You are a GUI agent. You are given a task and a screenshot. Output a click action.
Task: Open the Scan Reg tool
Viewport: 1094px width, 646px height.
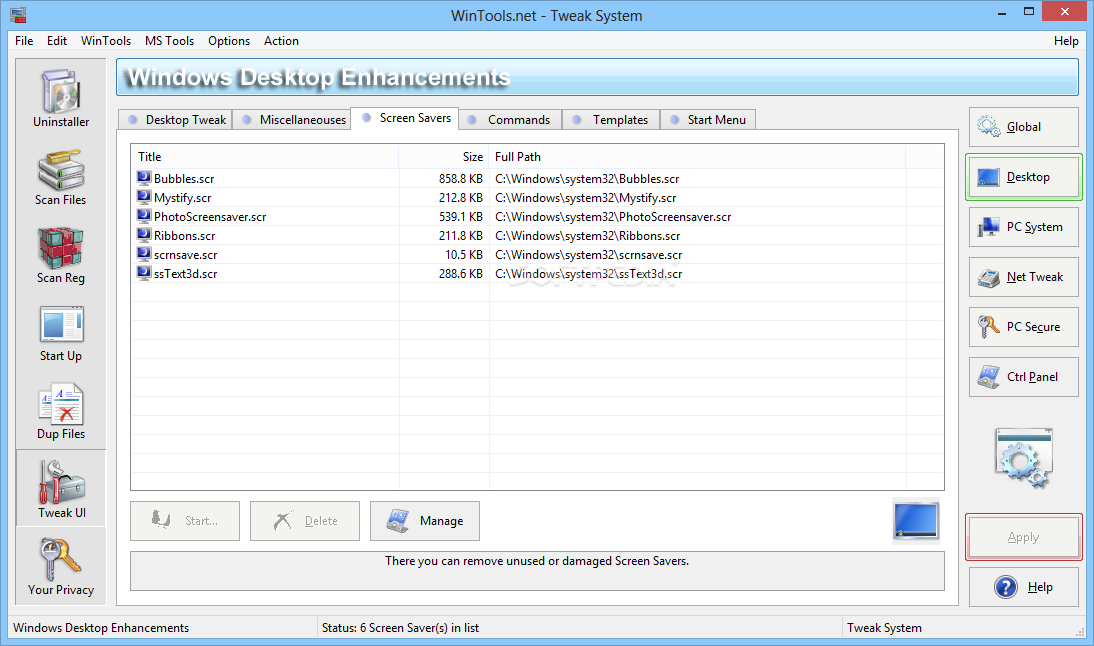(61, 255)
